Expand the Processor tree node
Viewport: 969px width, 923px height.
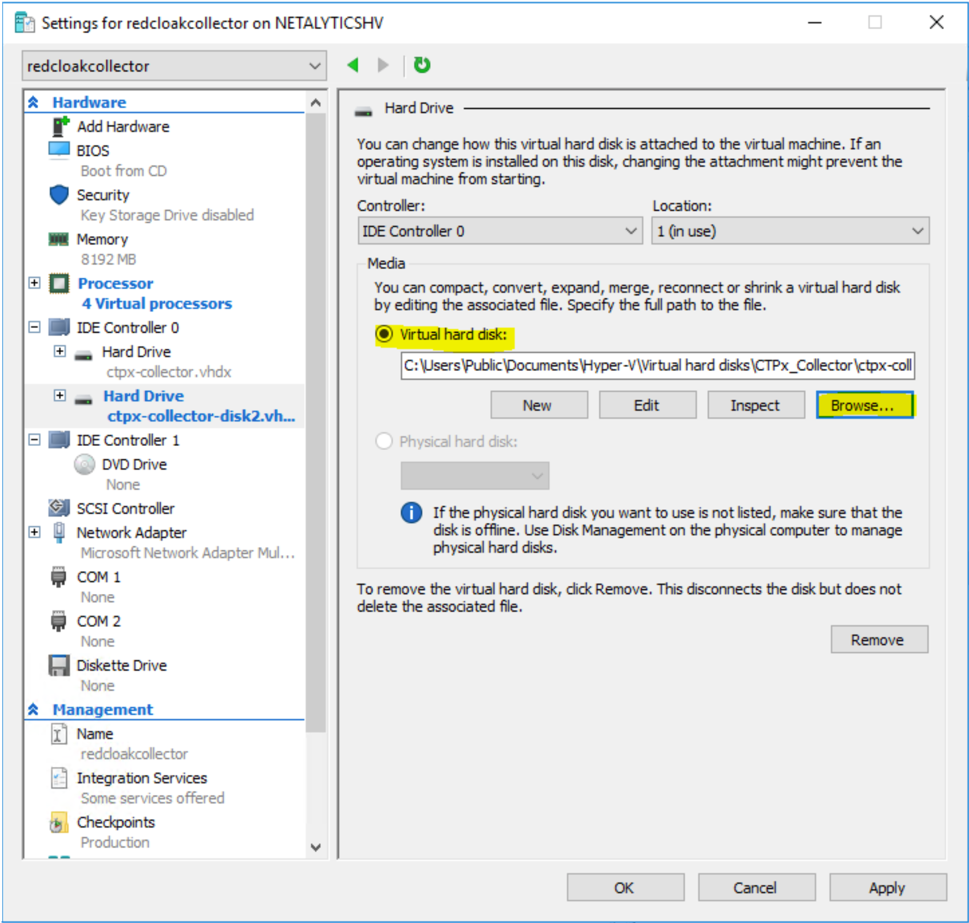pyautogui.click(x=35, y=283)
